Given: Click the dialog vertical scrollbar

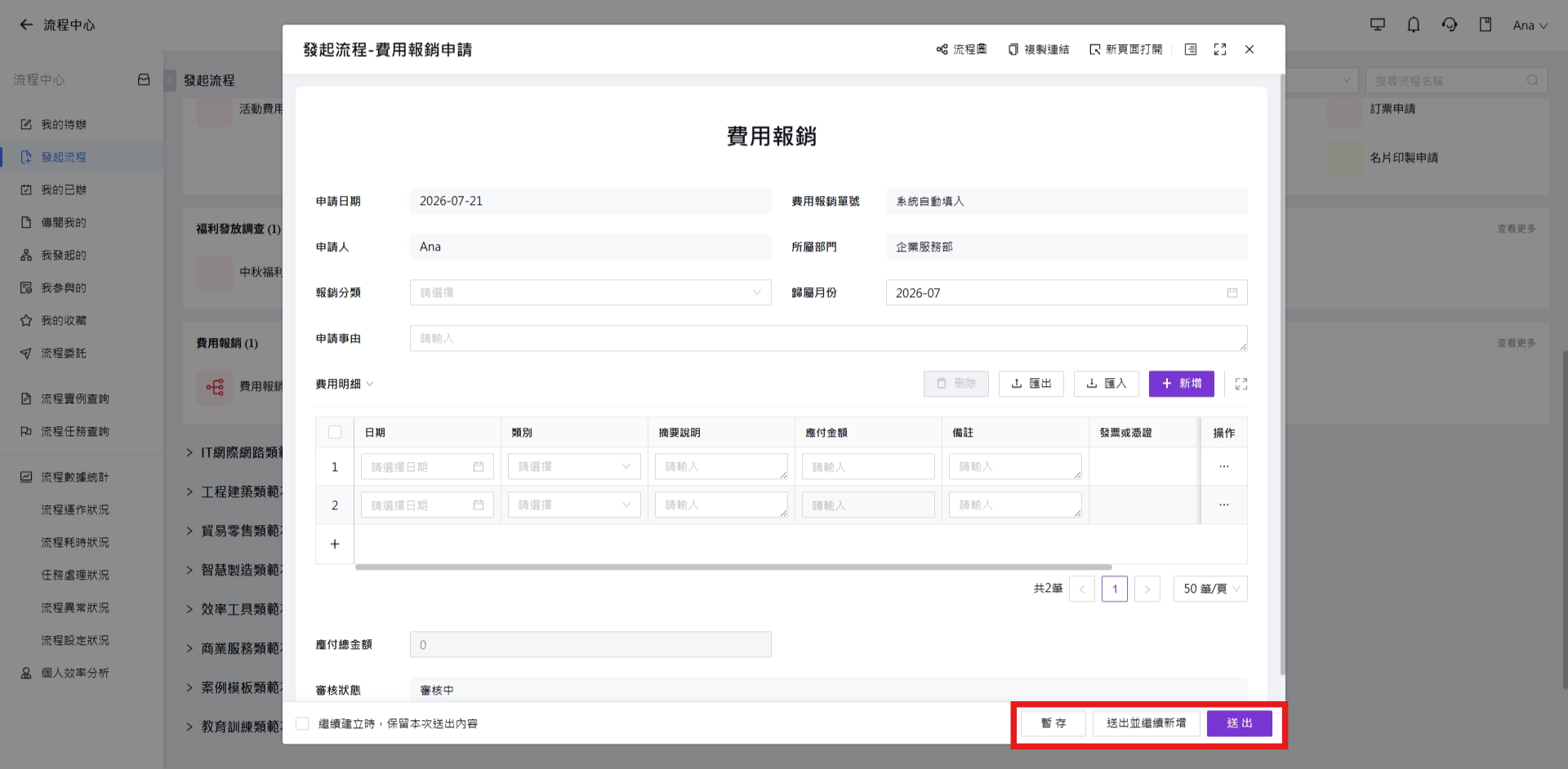Looking at the screenshot, I should [1282, 376].
